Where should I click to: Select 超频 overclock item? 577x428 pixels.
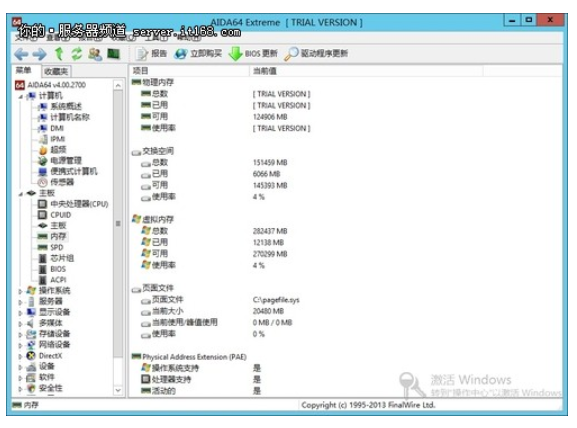click(x=52, y=150)
